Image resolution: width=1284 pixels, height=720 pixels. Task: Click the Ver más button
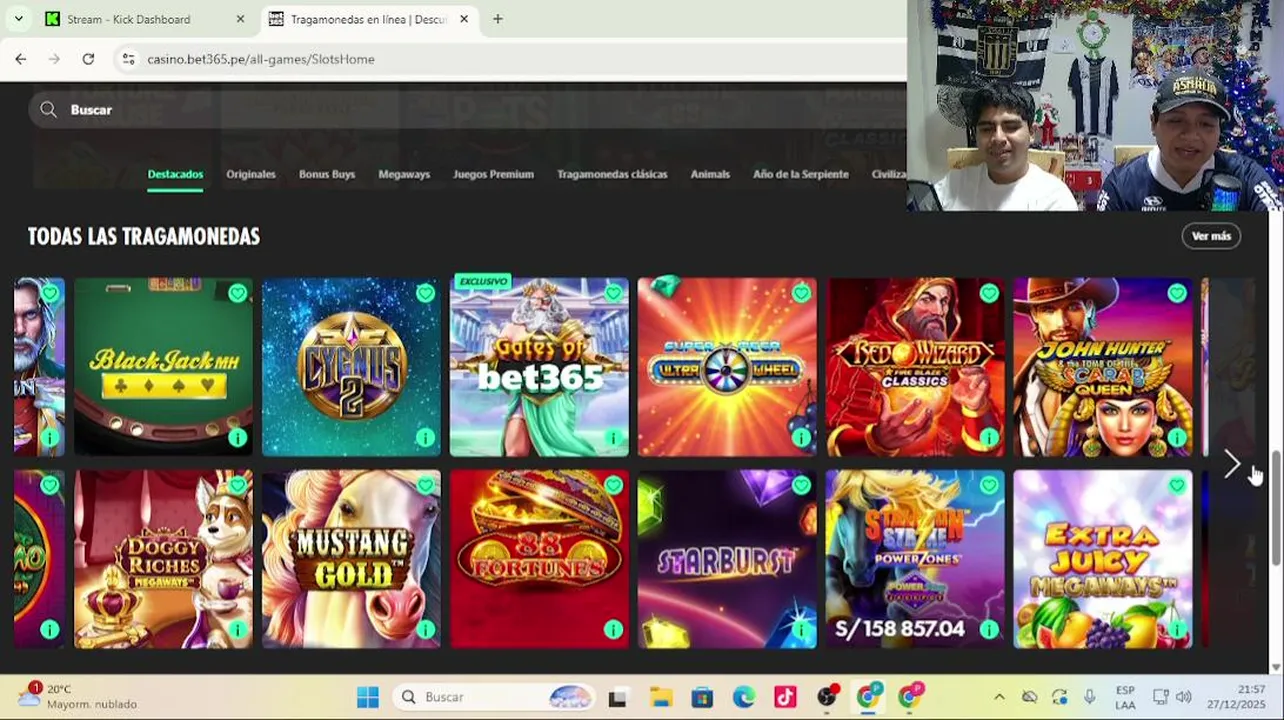pos(1211,236)
